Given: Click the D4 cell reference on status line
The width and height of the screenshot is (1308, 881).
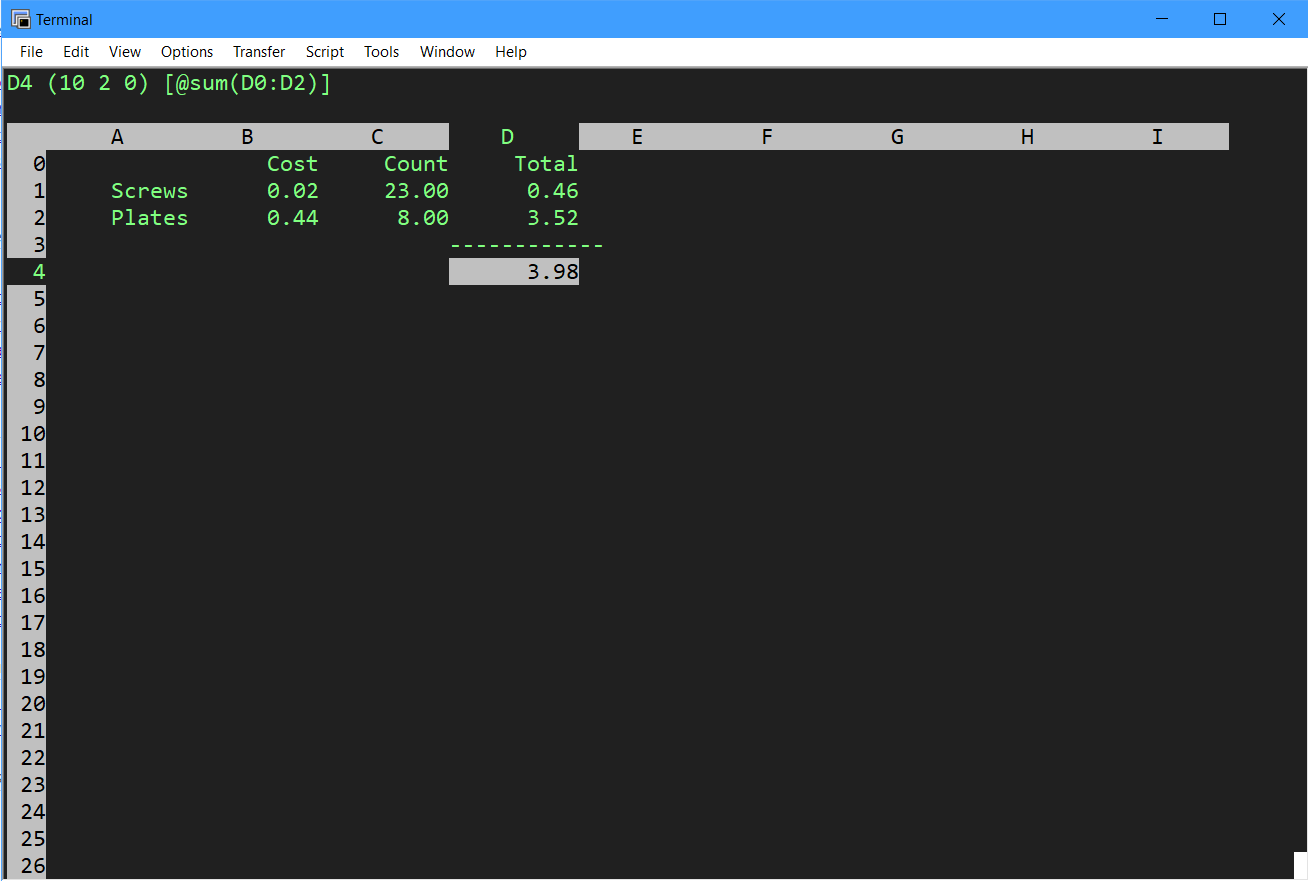Looking at the screenshot, I should (20, 83).
